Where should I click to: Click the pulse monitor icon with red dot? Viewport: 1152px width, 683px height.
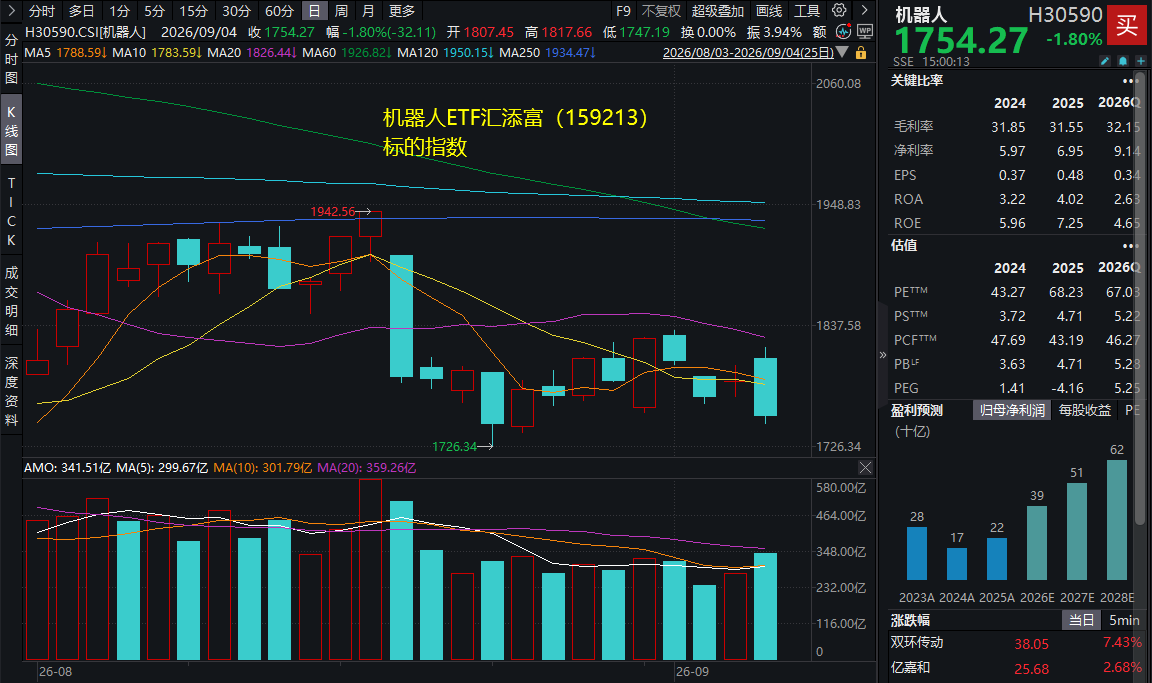843,32
